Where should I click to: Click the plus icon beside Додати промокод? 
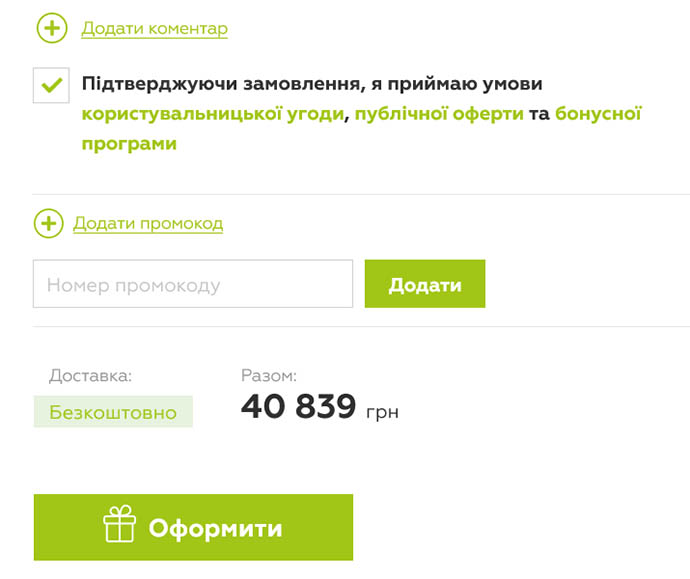(49, 224)
